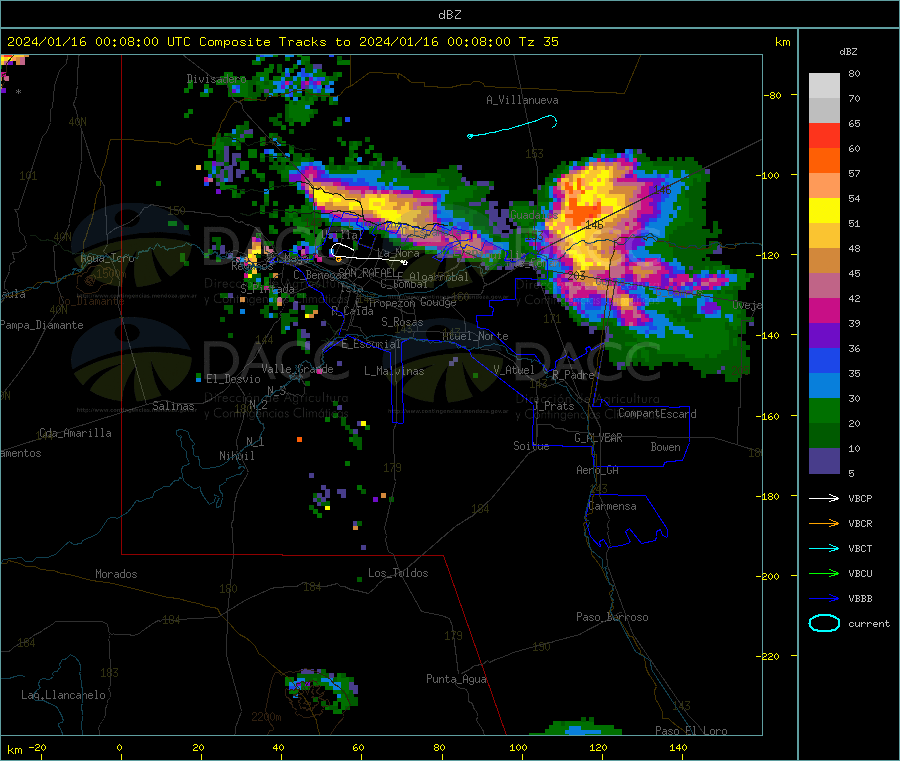Click the S_Rosas map label
The height and width of the screenshot is (761, 900).
coord(402,322)
